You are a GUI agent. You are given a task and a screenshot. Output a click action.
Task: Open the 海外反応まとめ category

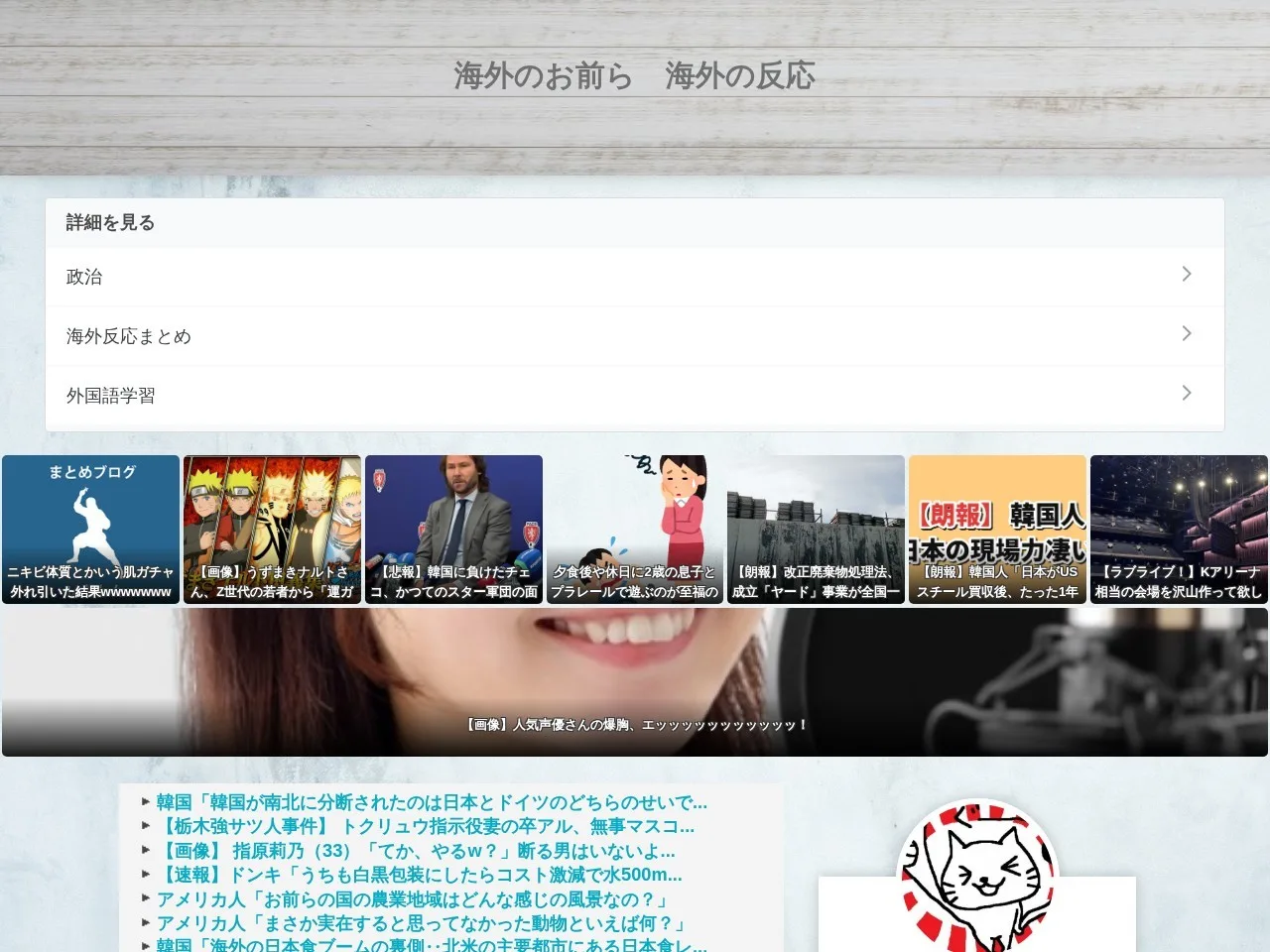pyautogui.click(x=635, y=336)
